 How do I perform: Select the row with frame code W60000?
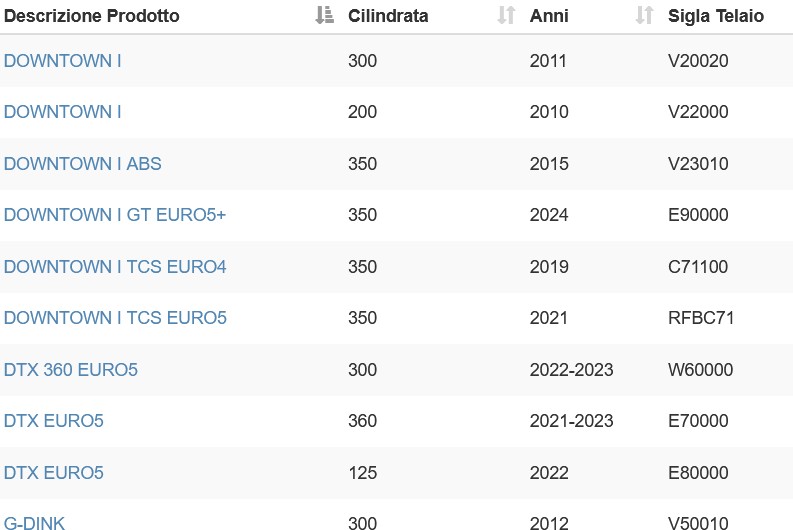[x=396, y=370]
